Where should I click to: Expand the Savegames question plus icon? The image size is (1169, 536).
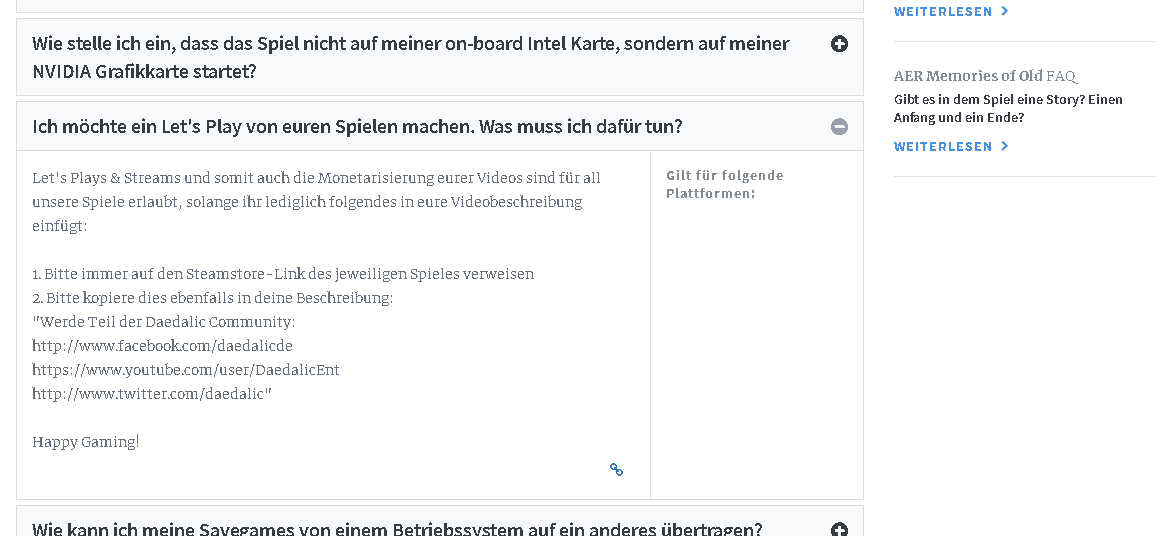click(x=839, y=529)
